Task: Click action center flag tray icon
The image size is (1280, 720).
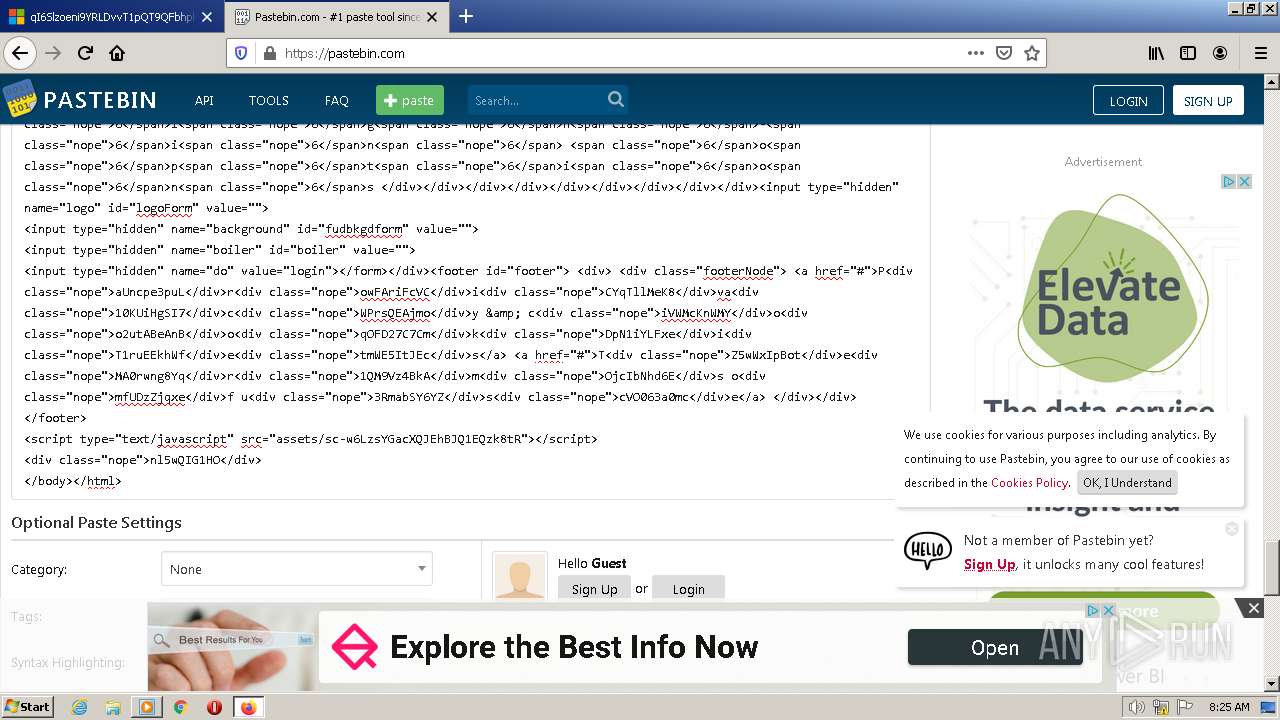Action: pyautogui.click(x=1187, y=707)
